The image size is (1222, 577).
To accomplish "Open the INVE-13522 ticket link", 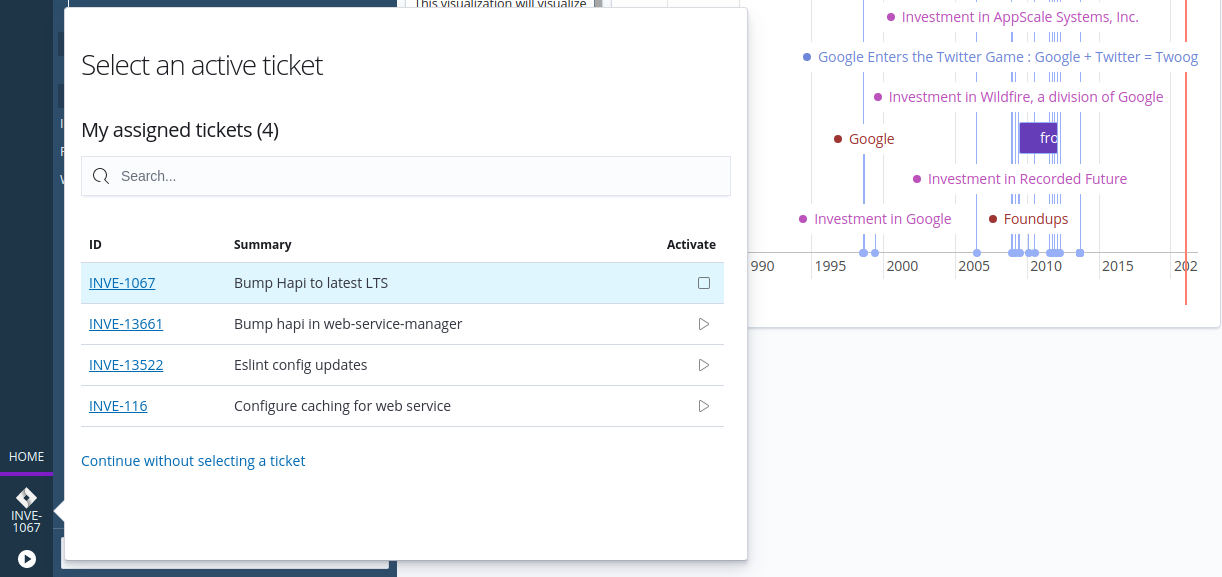I will point(126,365).
